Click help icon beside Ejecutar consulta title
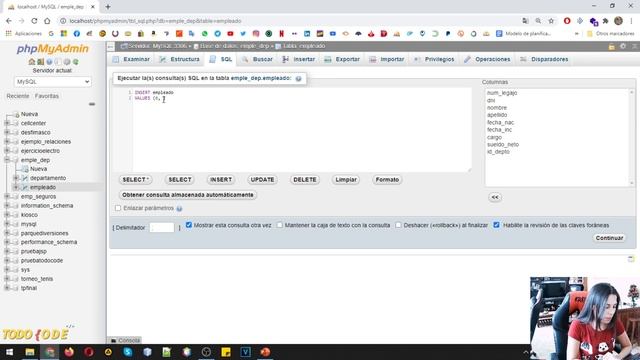The height and width of the screenshot is (360, 640). click(298, 79)
